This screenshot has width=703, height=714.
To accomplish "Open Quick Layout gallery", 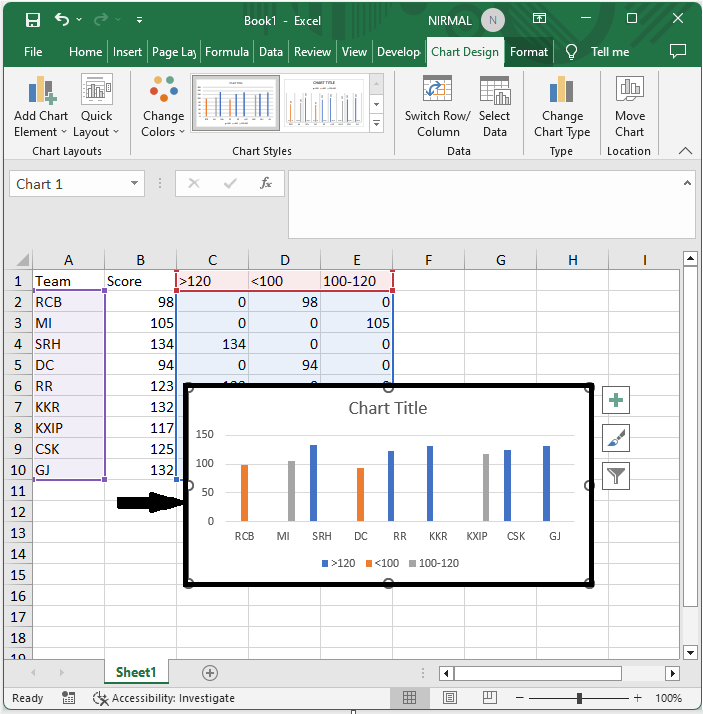I will pyautogui.click(x=96, y=107).
